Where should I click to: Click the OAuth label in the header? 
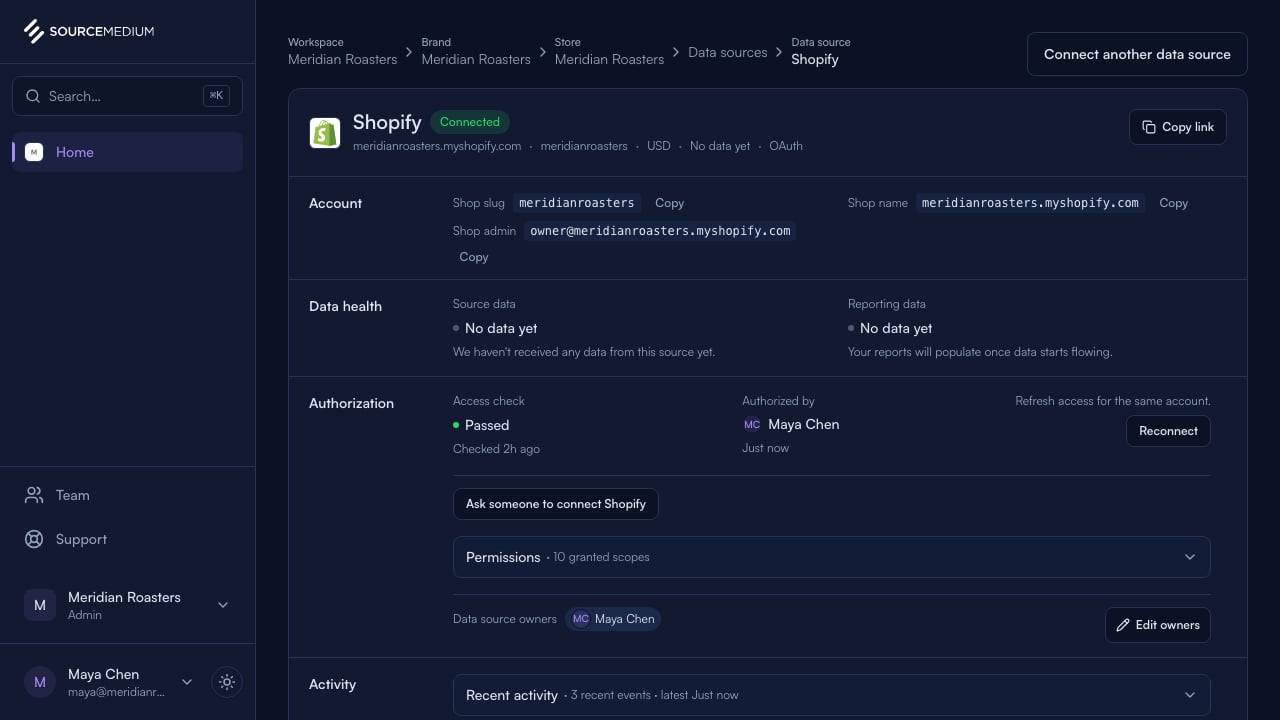click(x=786, y=146)
